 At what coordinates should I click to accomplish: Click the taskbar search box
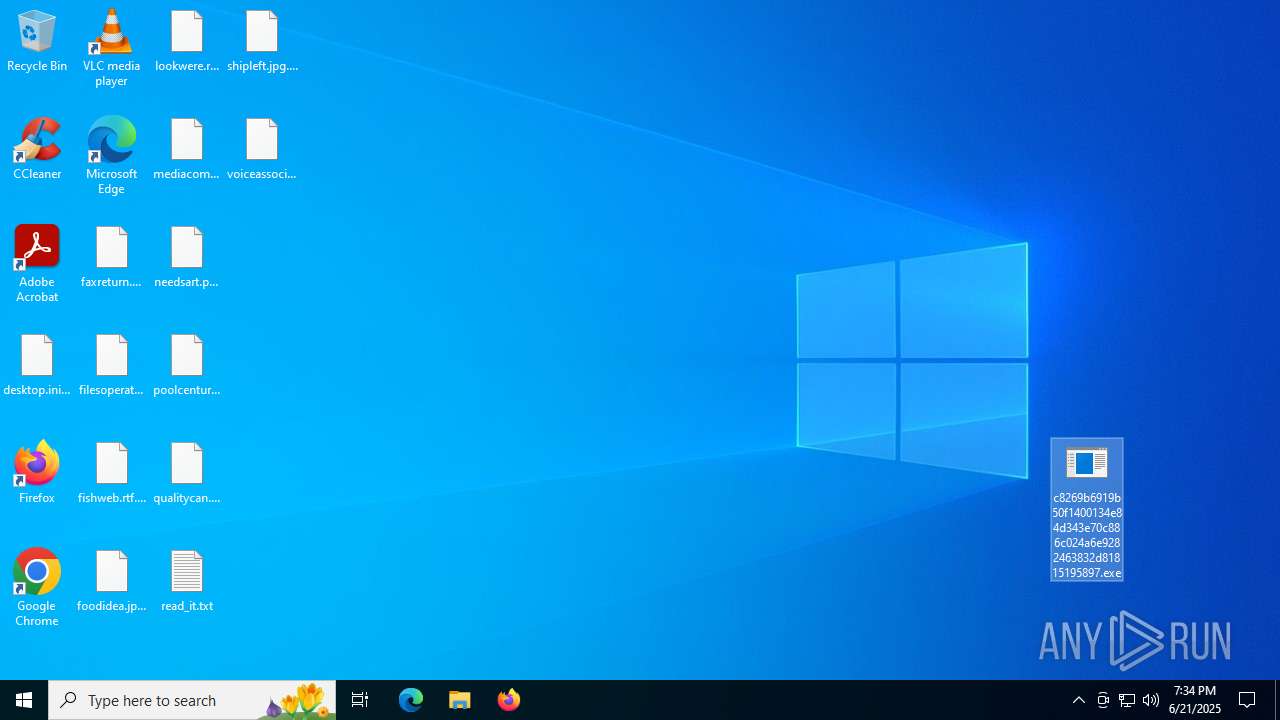click(192, 700)
